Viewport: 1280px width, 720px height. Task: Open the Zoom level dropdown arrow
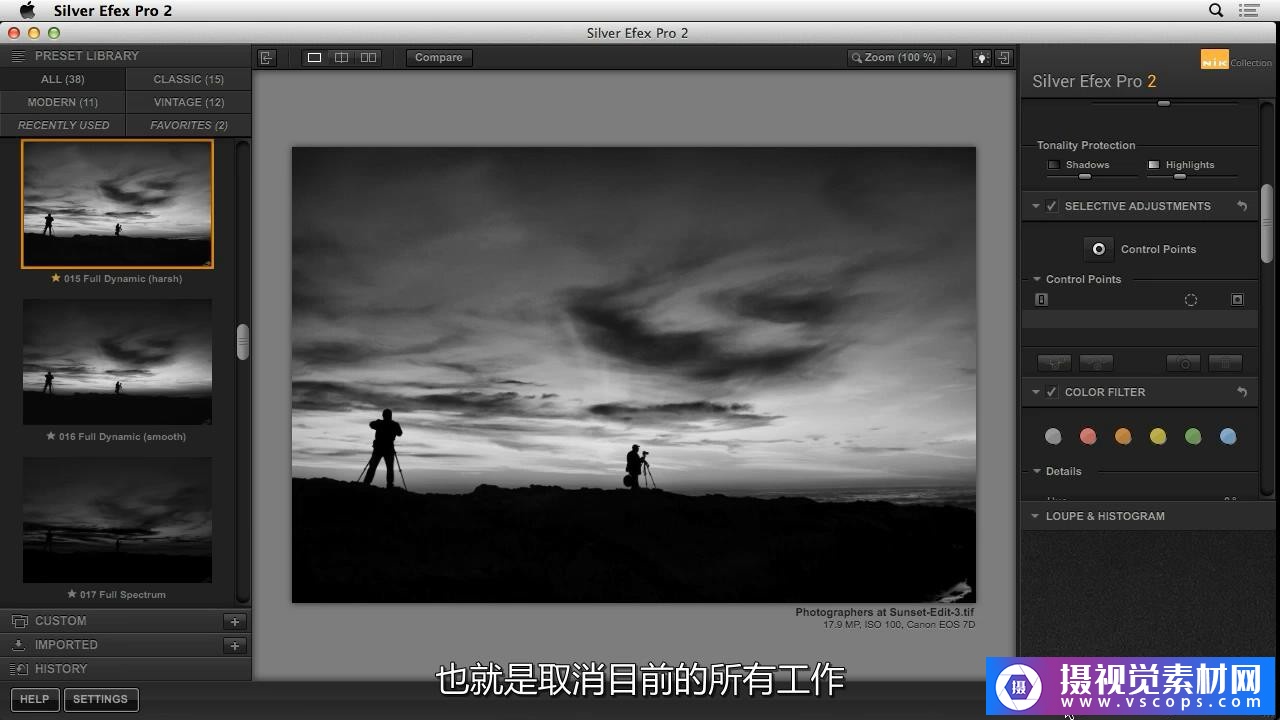point(949,57)
